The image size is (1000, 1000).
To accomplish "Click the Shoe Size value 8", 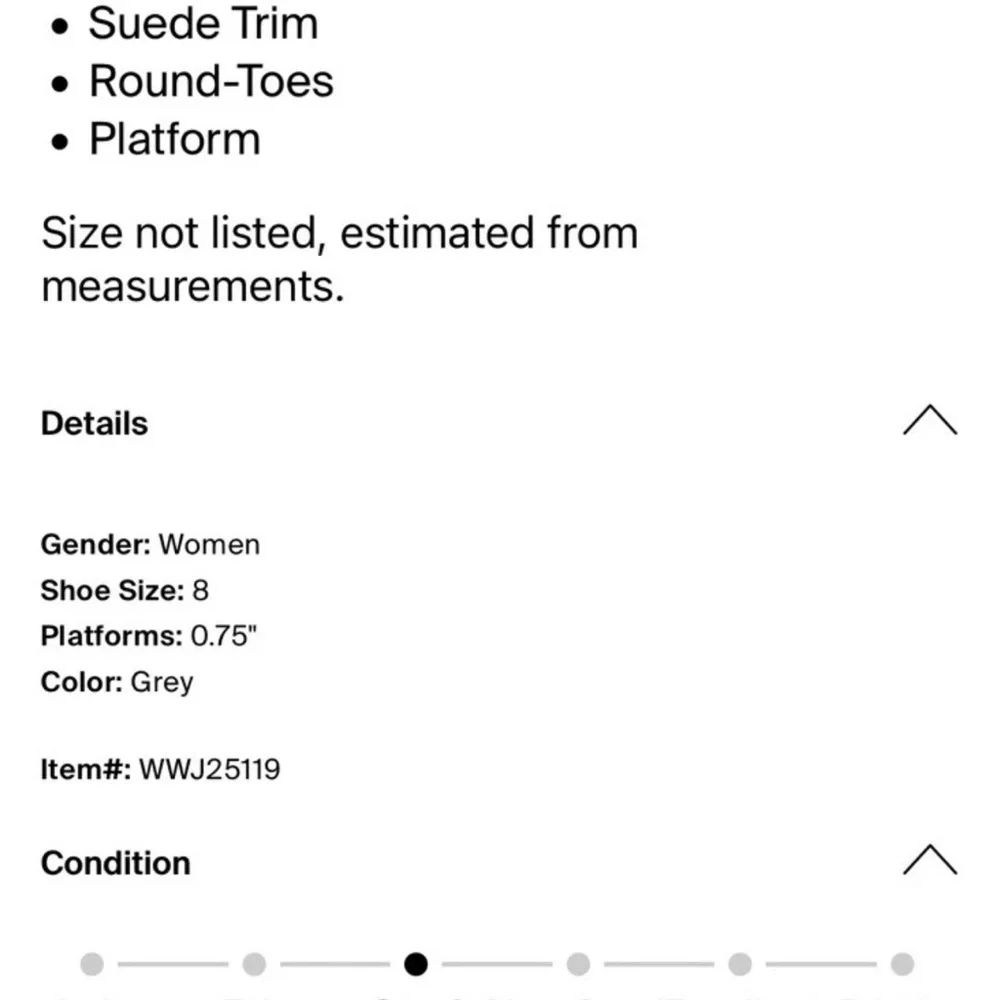I will 201,591.
